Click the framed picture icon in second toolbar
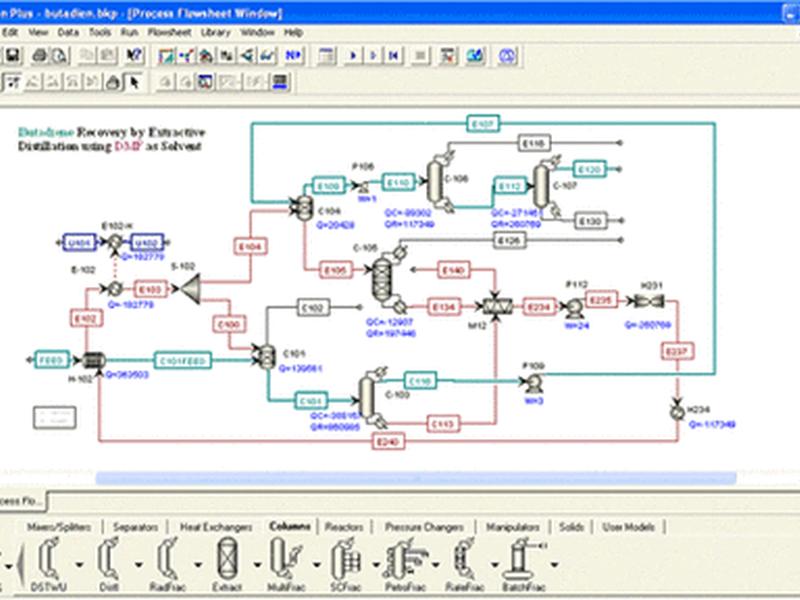This screenshot has height=600, width=800. tap(206, 82)
